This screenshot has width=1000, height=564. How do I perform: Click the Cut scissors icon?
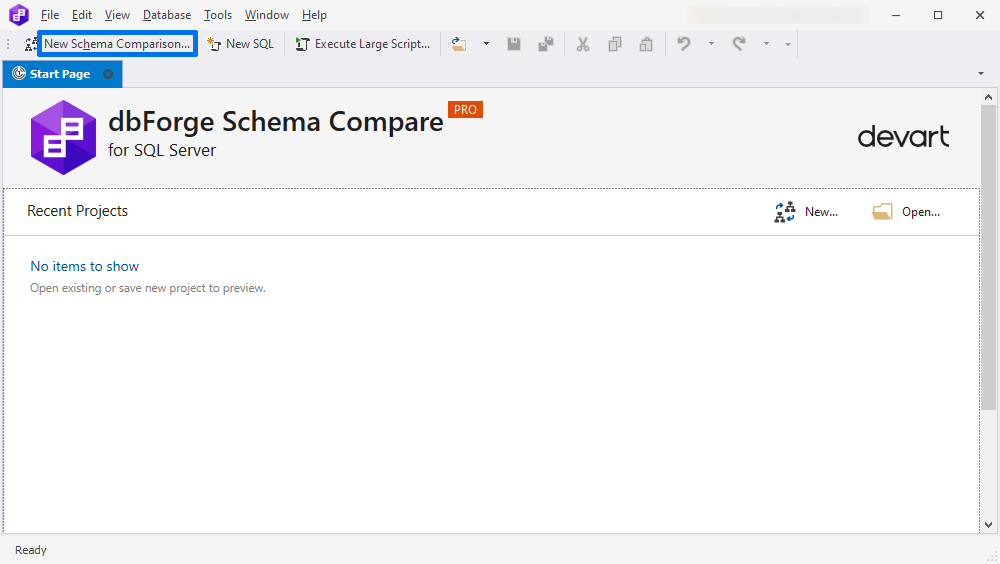(583, 44)
